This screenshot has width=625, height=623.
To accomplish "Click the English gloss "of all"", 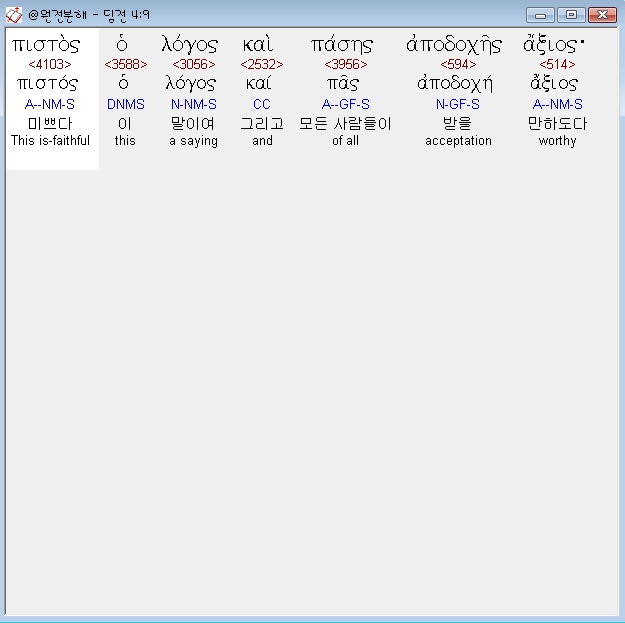I will 346,140.
